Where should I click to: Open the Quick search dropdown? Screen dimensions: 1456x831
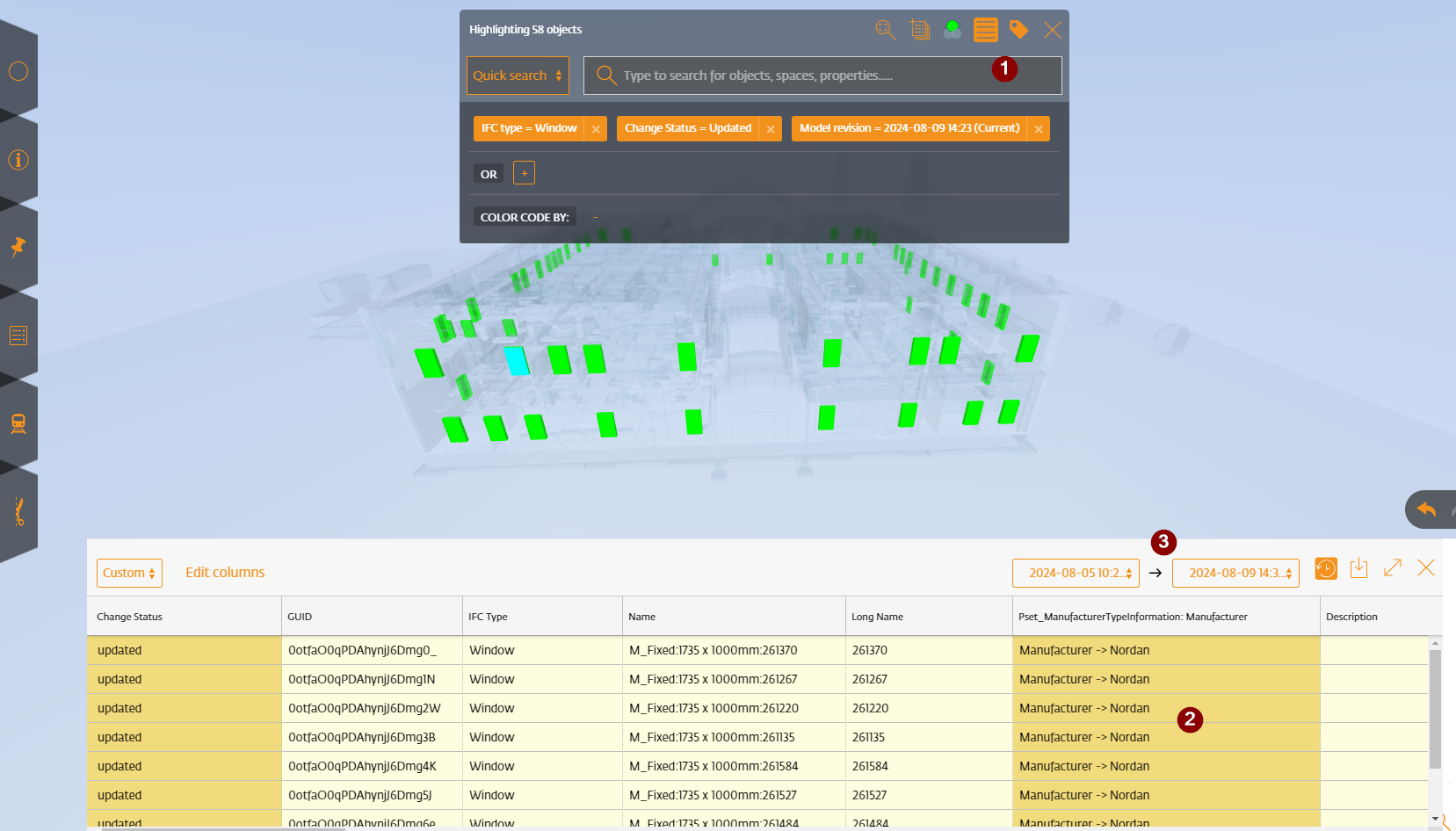pyautogui.click(x=518, y=76)
